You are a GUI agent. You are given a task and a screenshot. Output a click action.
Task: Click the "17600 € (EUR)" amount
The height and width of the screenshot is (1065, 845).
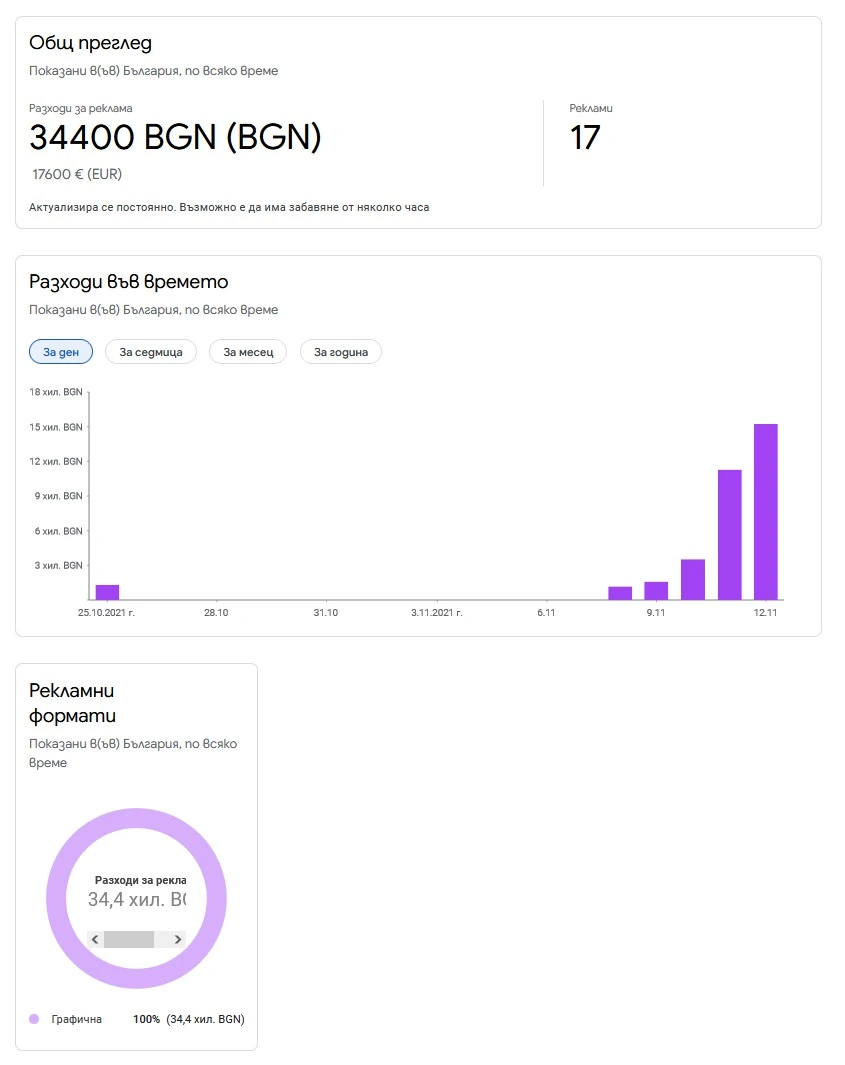[77, 174]
